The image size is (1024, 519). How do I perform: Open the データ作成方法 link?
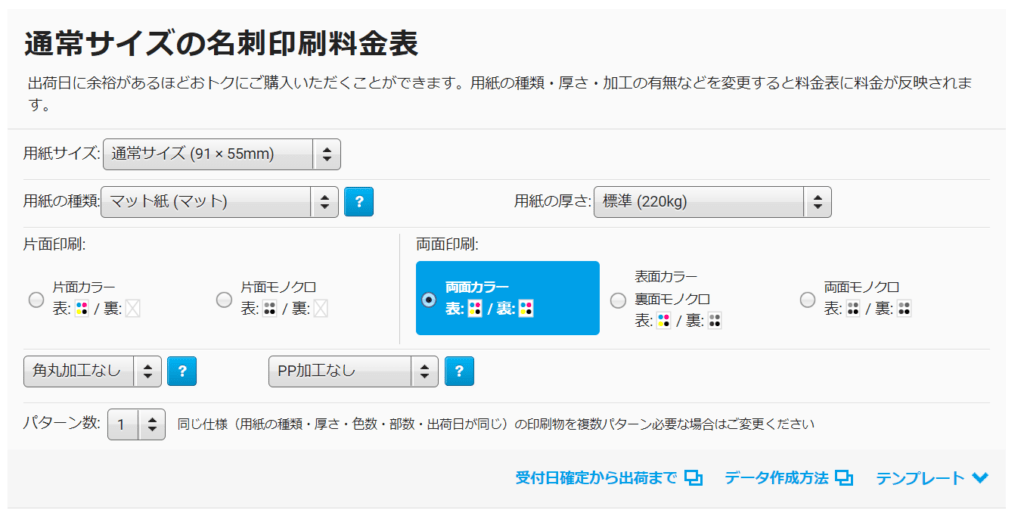776,478
